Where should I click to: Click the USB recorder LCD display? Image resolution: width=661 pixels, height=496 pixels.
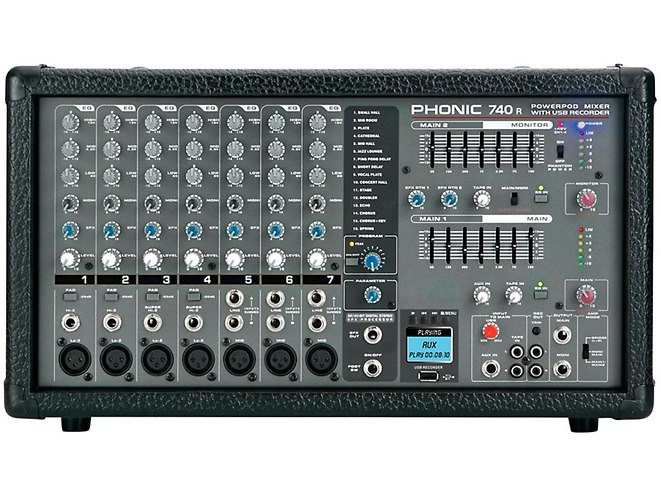point(428,346)
